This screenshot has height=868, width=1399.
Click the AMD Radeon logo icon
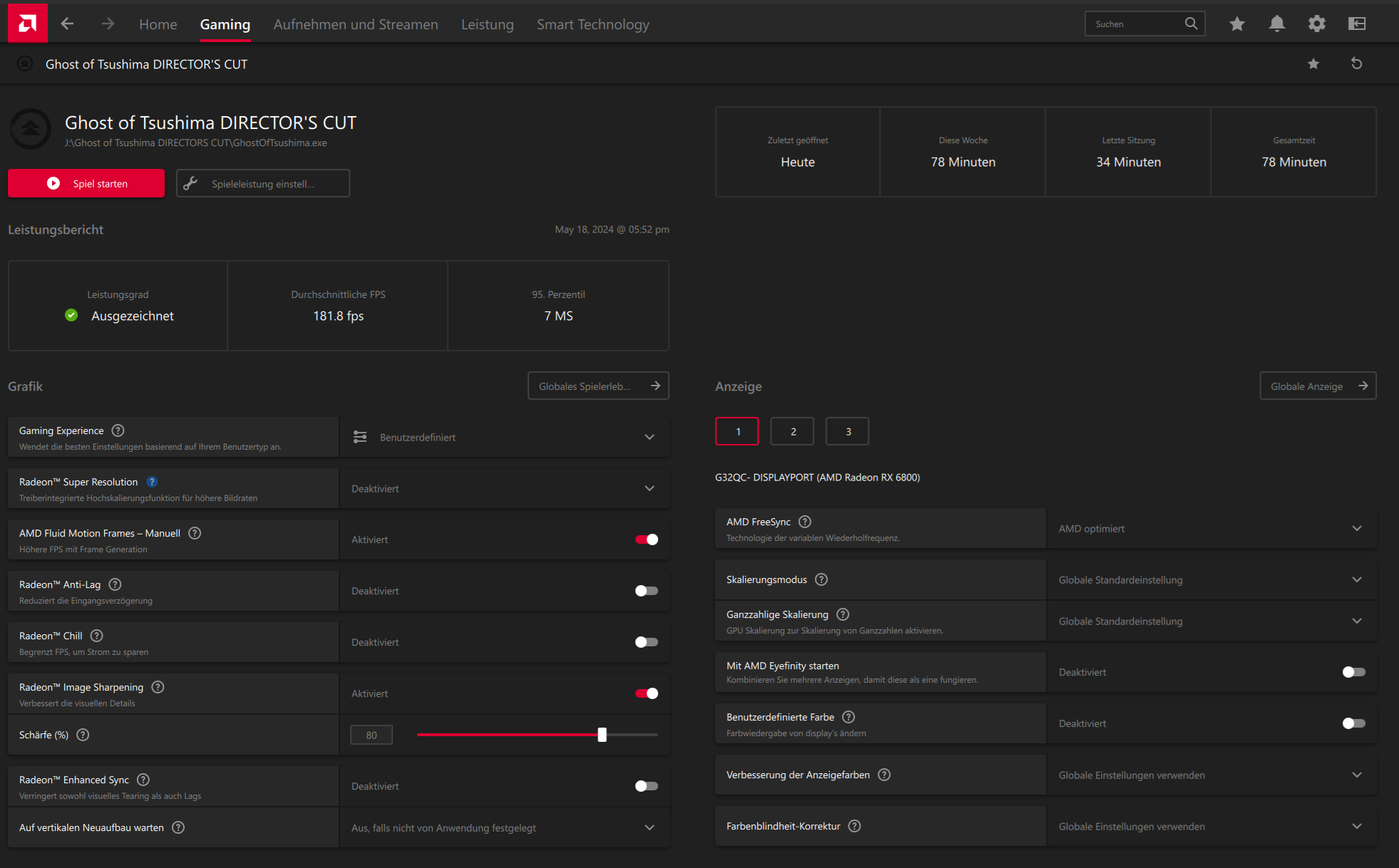[27, 22]
